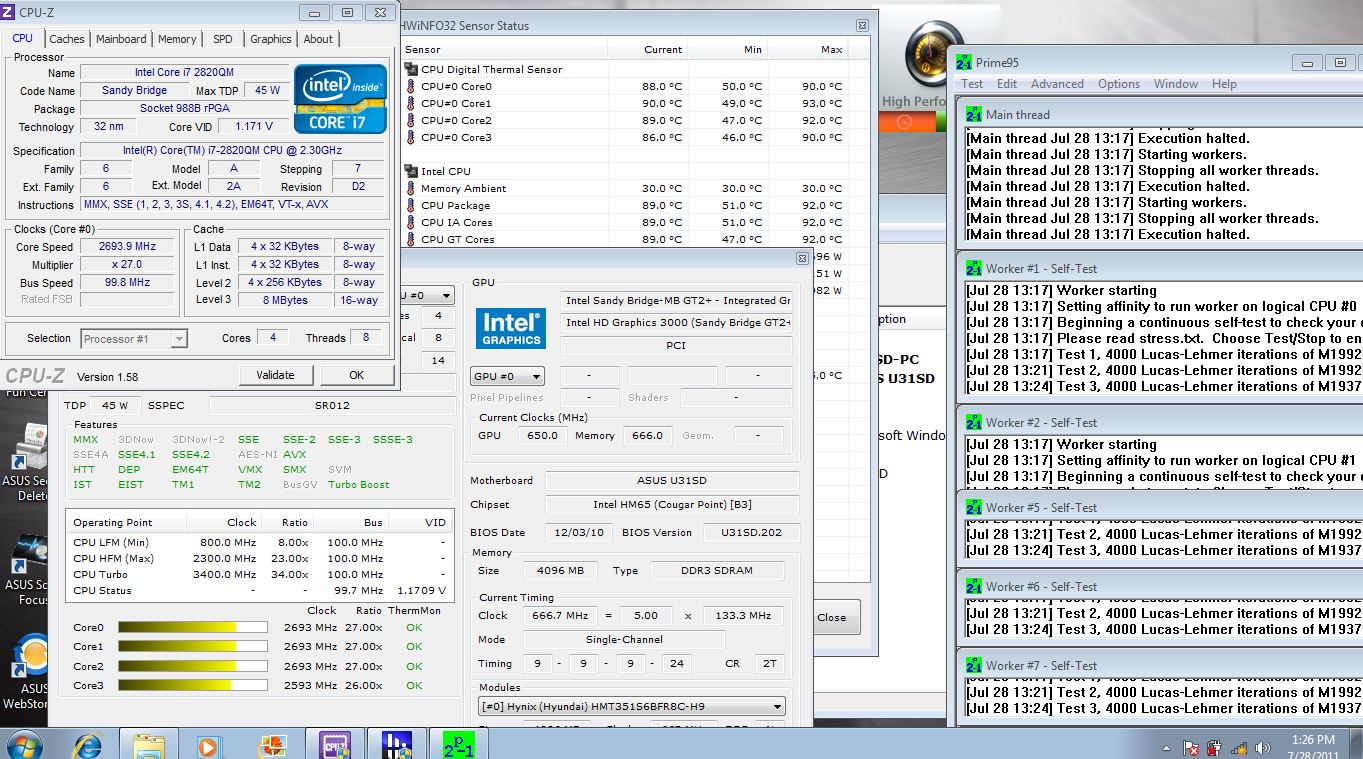Click the OK button in CPU-Z
This screenshot has height=759, width=1363.
(356, 375)
